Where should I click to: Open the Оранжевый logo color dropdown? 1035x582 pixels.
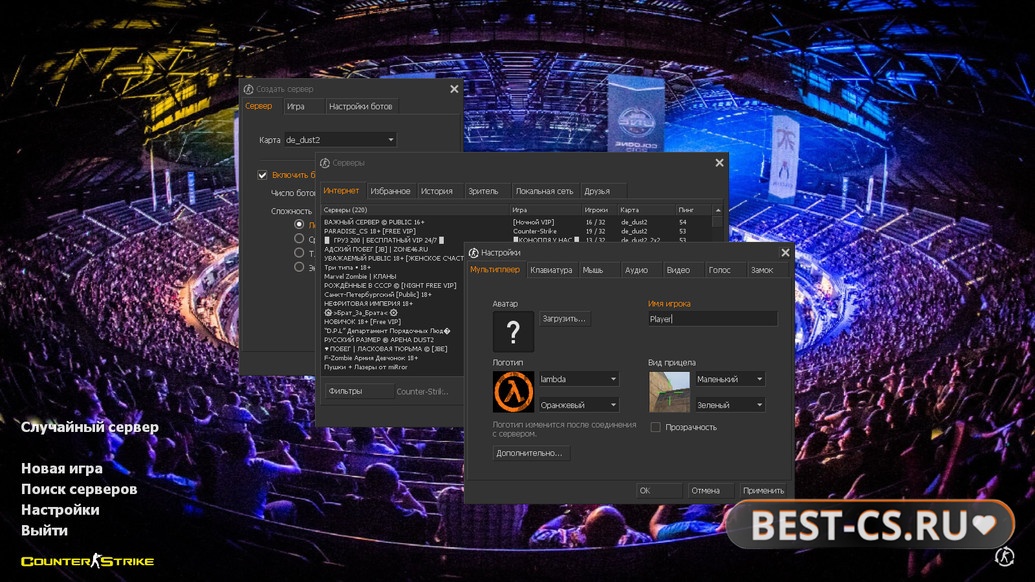[579, 405]
